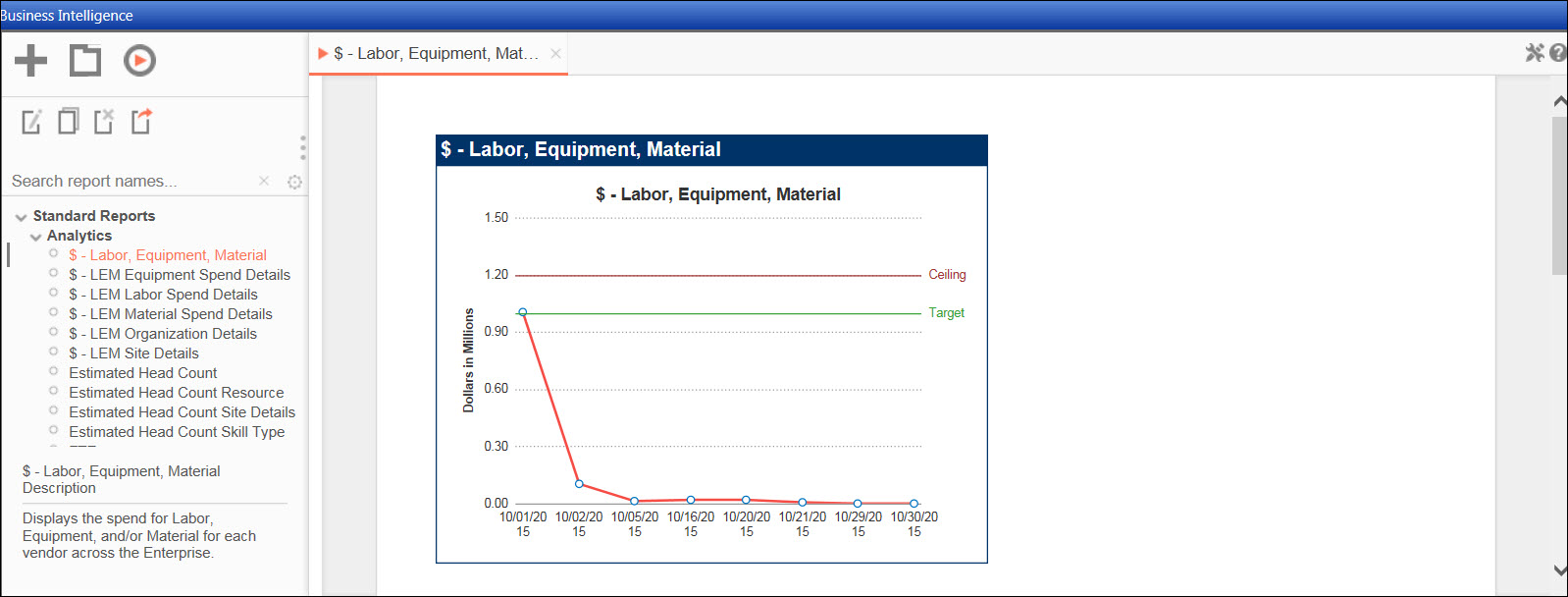Screen dimensions: 1568x597
Task: Click the delete report icon
Action: point(104,122)
